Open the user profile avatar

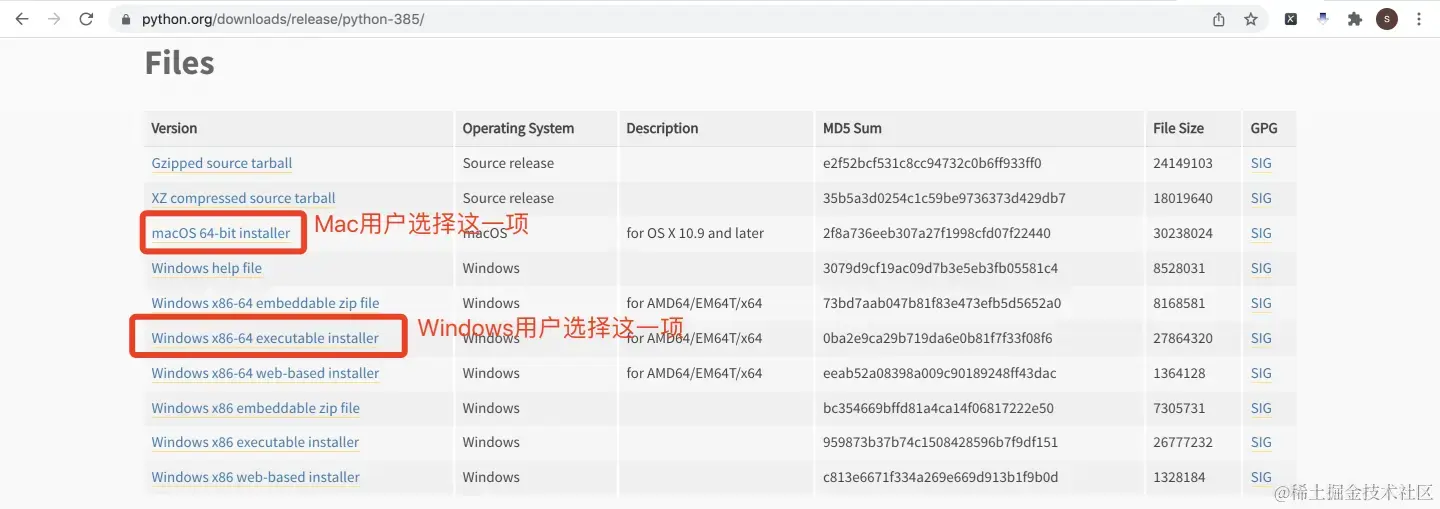(x=1387, y=19)
